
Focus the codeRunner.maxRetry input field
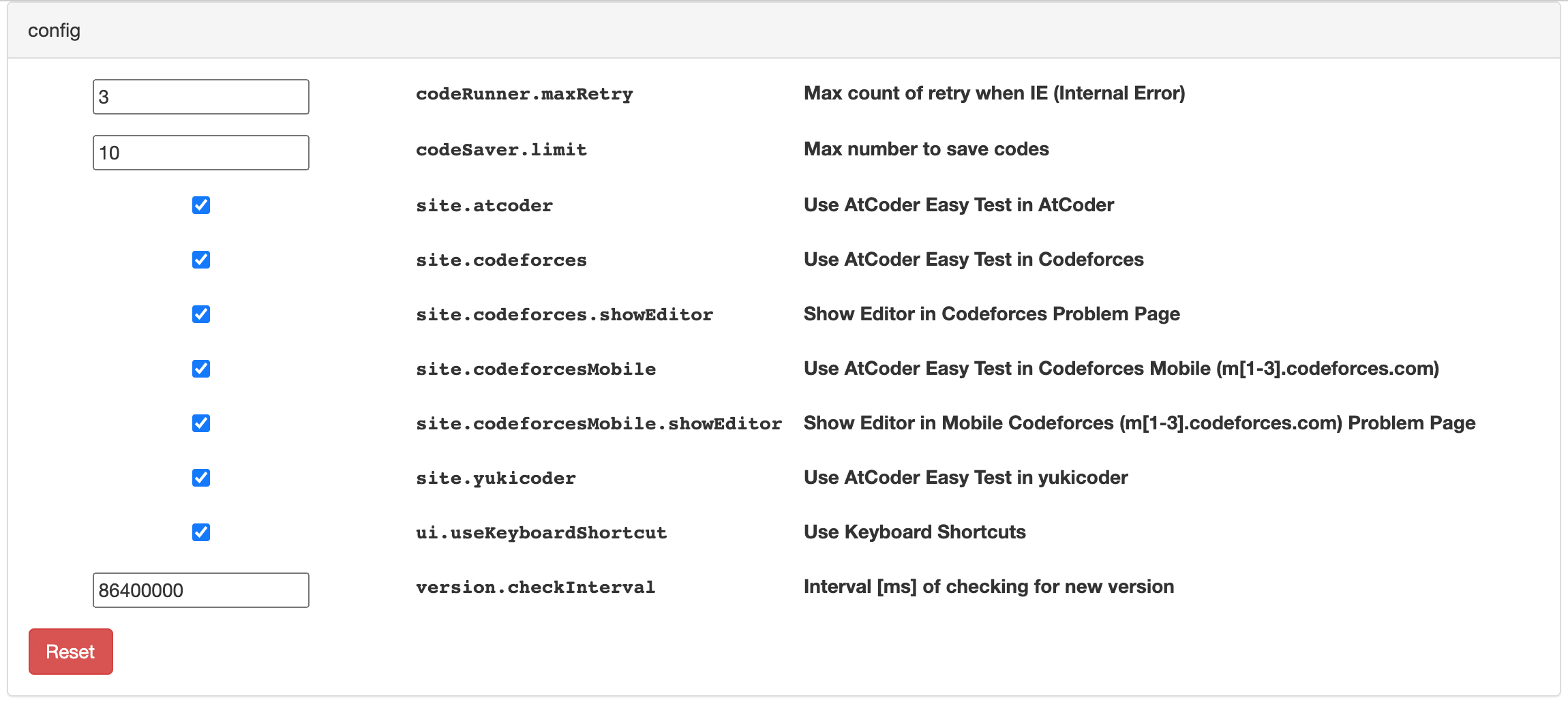[x=201, y=97]
